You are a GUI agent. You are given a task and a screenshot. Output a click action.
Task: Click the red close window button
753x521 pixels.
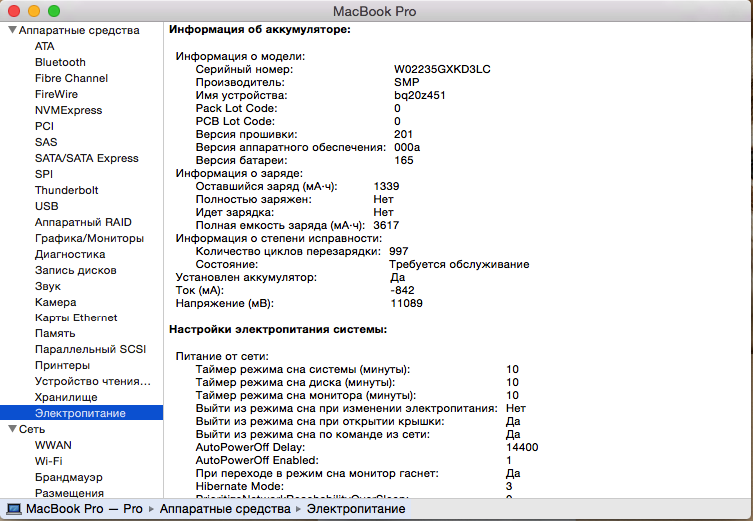click(14, 11)
